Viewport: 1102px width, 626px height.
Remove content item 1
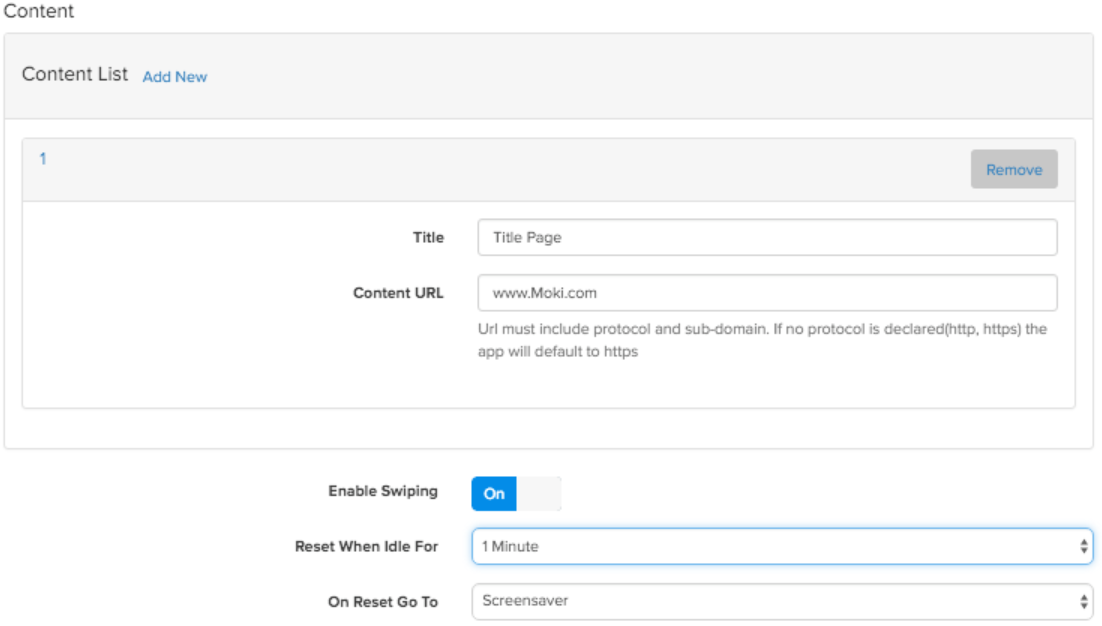click(x=1014, y=170)
